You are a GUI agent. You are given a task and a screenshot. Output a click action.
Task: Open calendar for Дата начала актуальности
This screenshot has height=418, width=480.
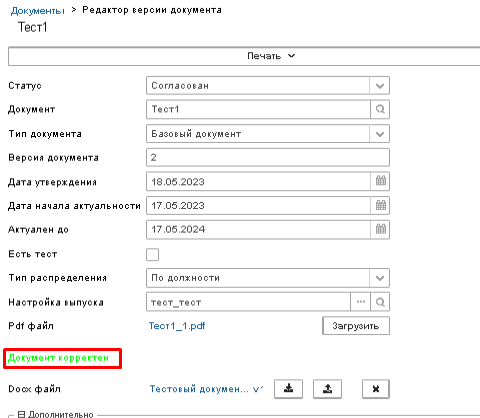(380, 205)
